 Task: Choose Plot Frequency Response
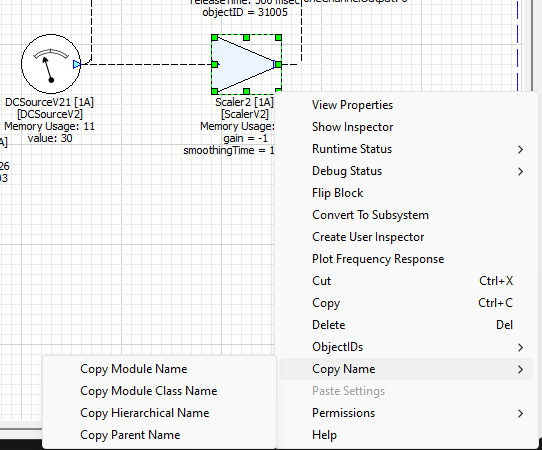click(x=406, y=259)
